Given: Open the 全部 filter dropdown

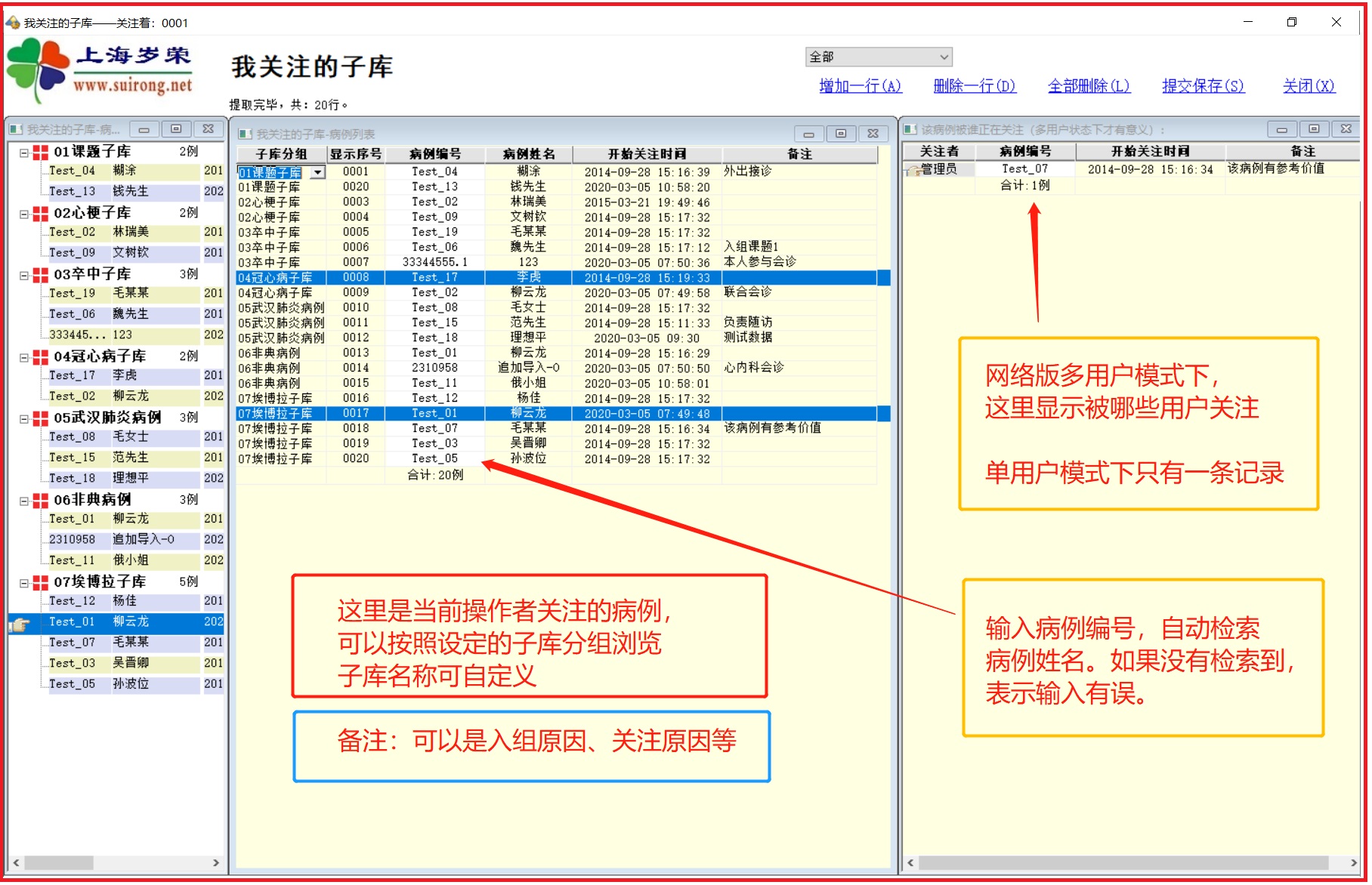Looking at the screenshot, I should tap(944, 57).
